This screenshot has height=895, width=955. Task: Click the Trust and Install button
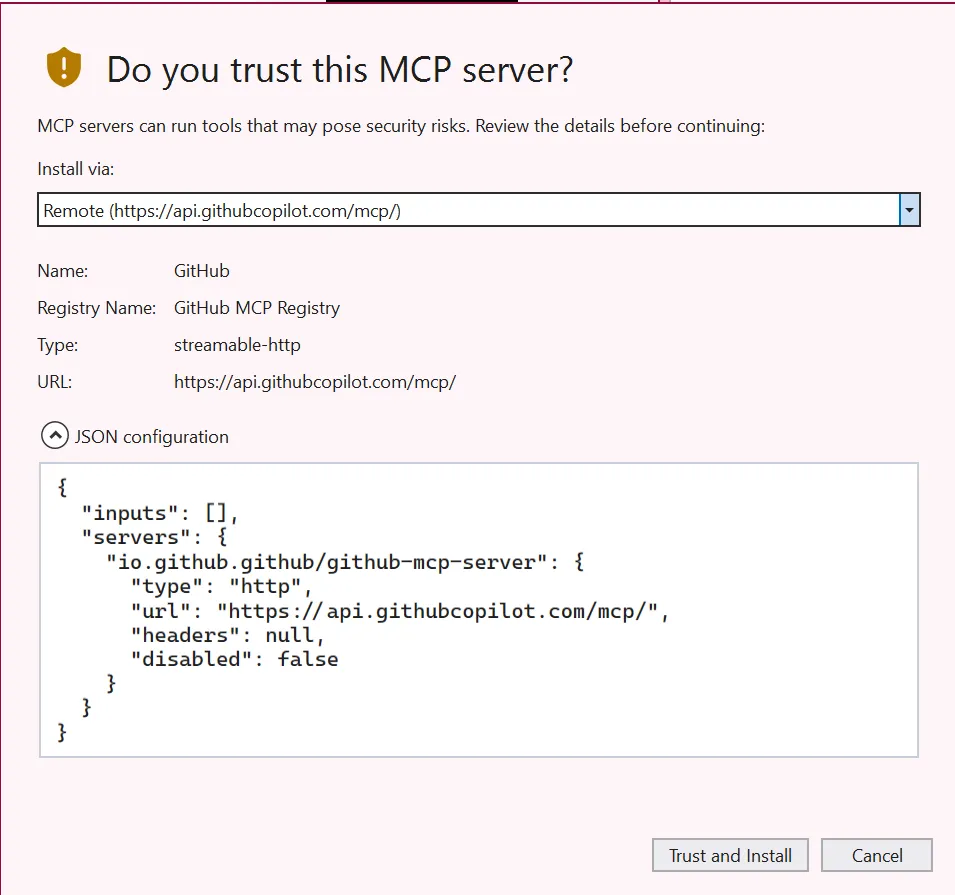730,855
